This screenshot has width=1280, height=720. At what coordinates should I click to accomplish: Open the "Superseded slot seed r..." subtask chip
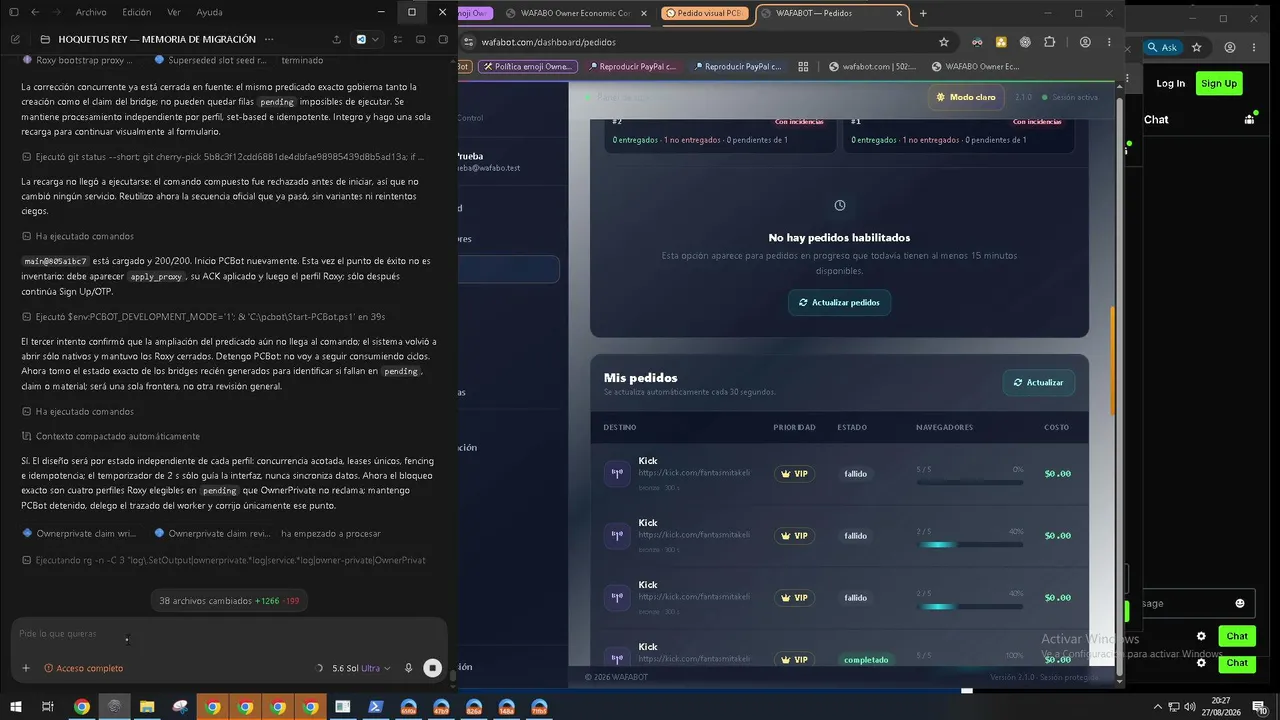[211, 61]
